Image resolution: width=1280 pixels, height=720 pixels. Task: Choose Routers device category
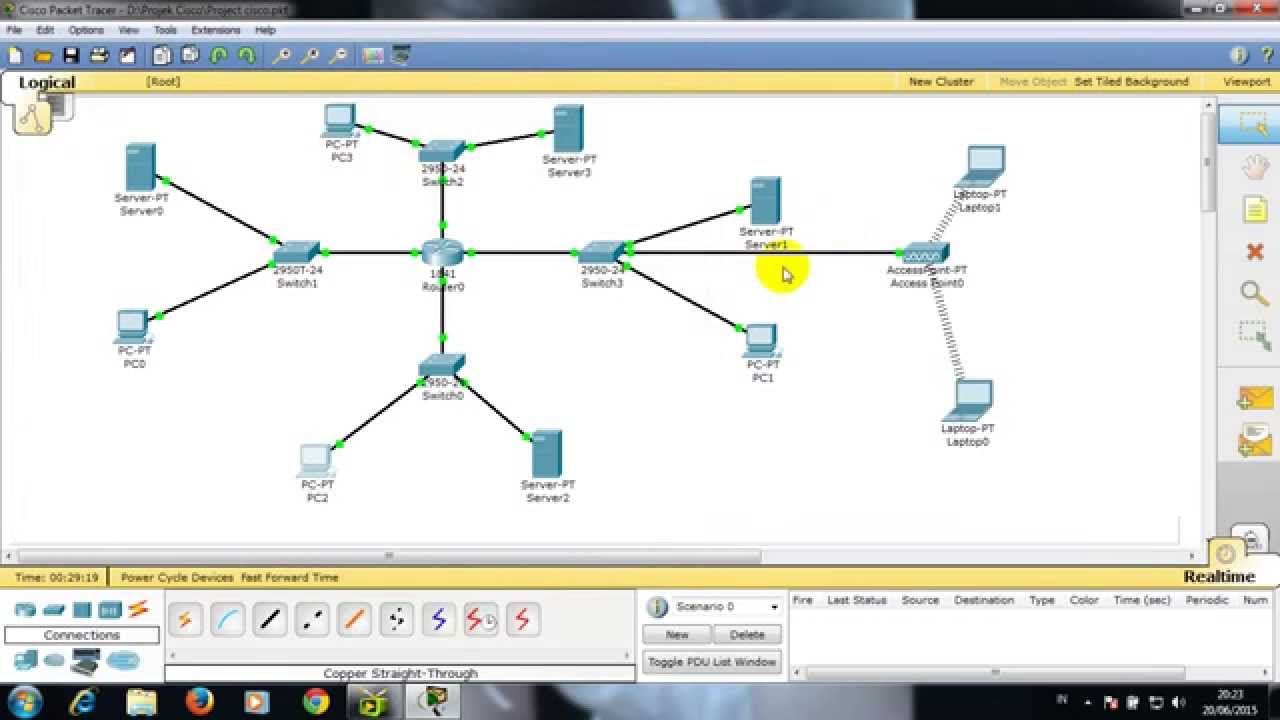click(25, 610)
